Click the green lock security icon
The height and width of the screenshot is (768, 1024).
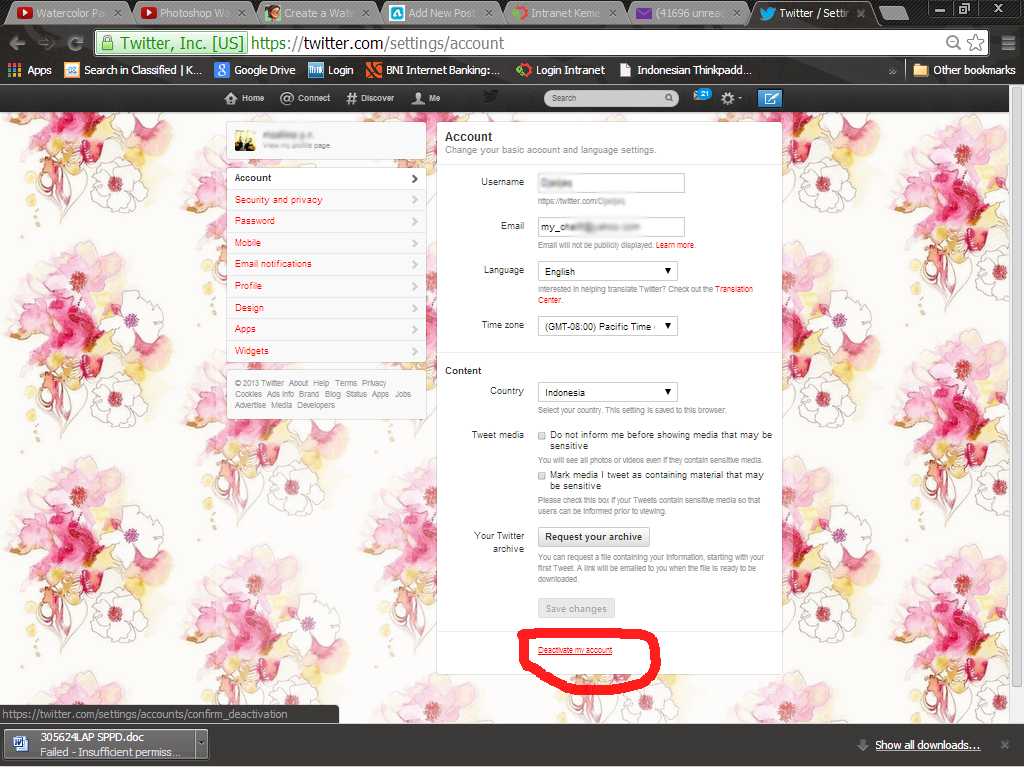(x=106, y=43)
